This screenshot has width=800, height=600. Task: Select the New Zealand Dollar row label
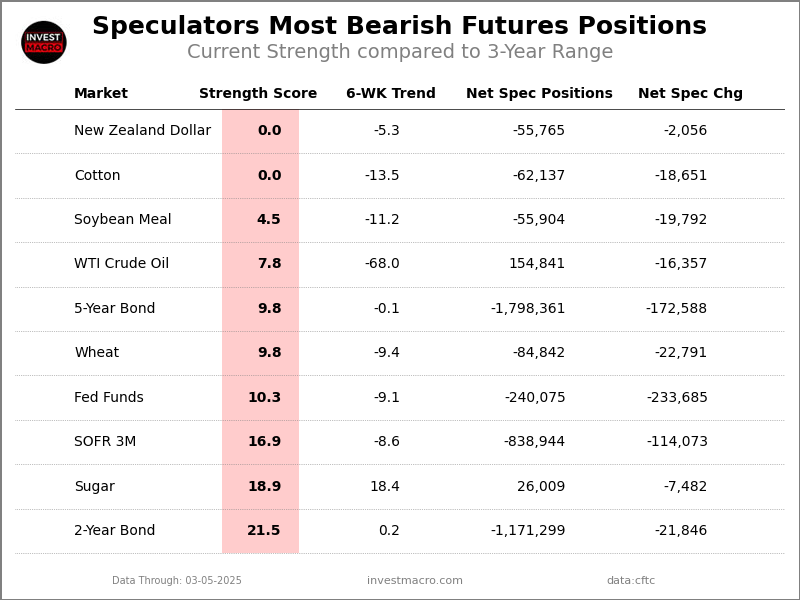(142, 131)
